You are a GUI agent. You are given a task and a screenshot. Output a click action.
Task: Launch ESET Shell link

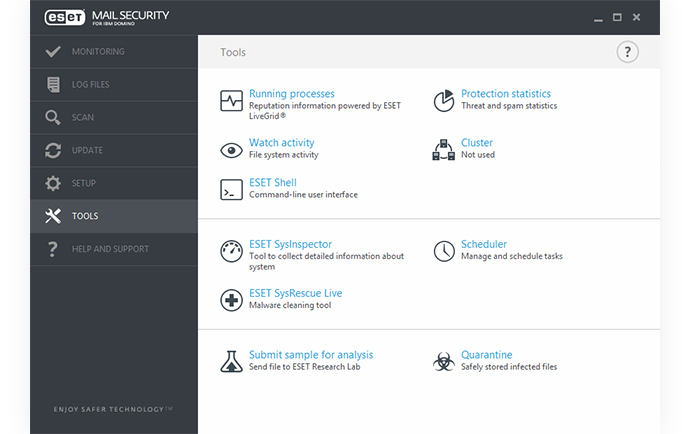tap(273, 183)
